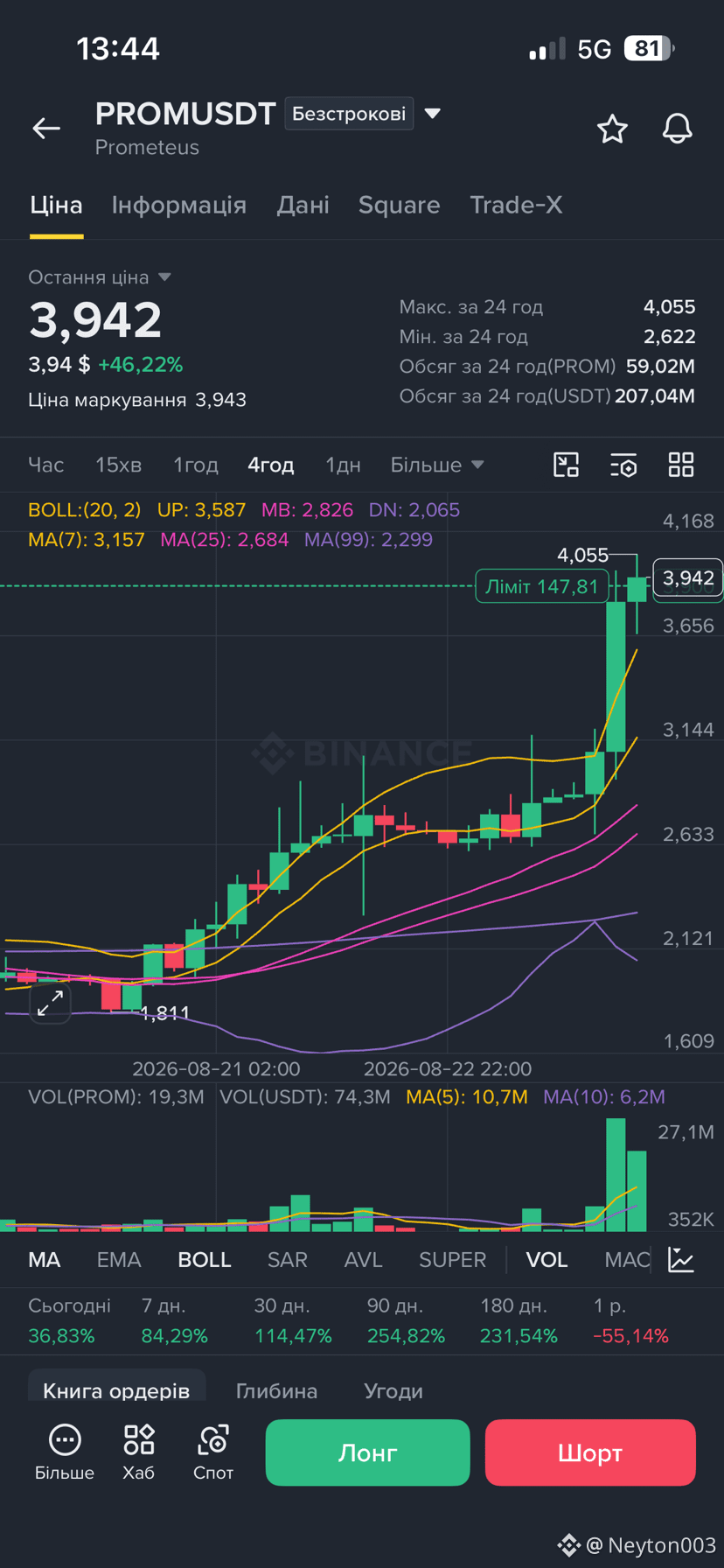Tap the Ціна маркування 3,943 label
Viewport: 724px width, 1568px height.
(137, 400)
